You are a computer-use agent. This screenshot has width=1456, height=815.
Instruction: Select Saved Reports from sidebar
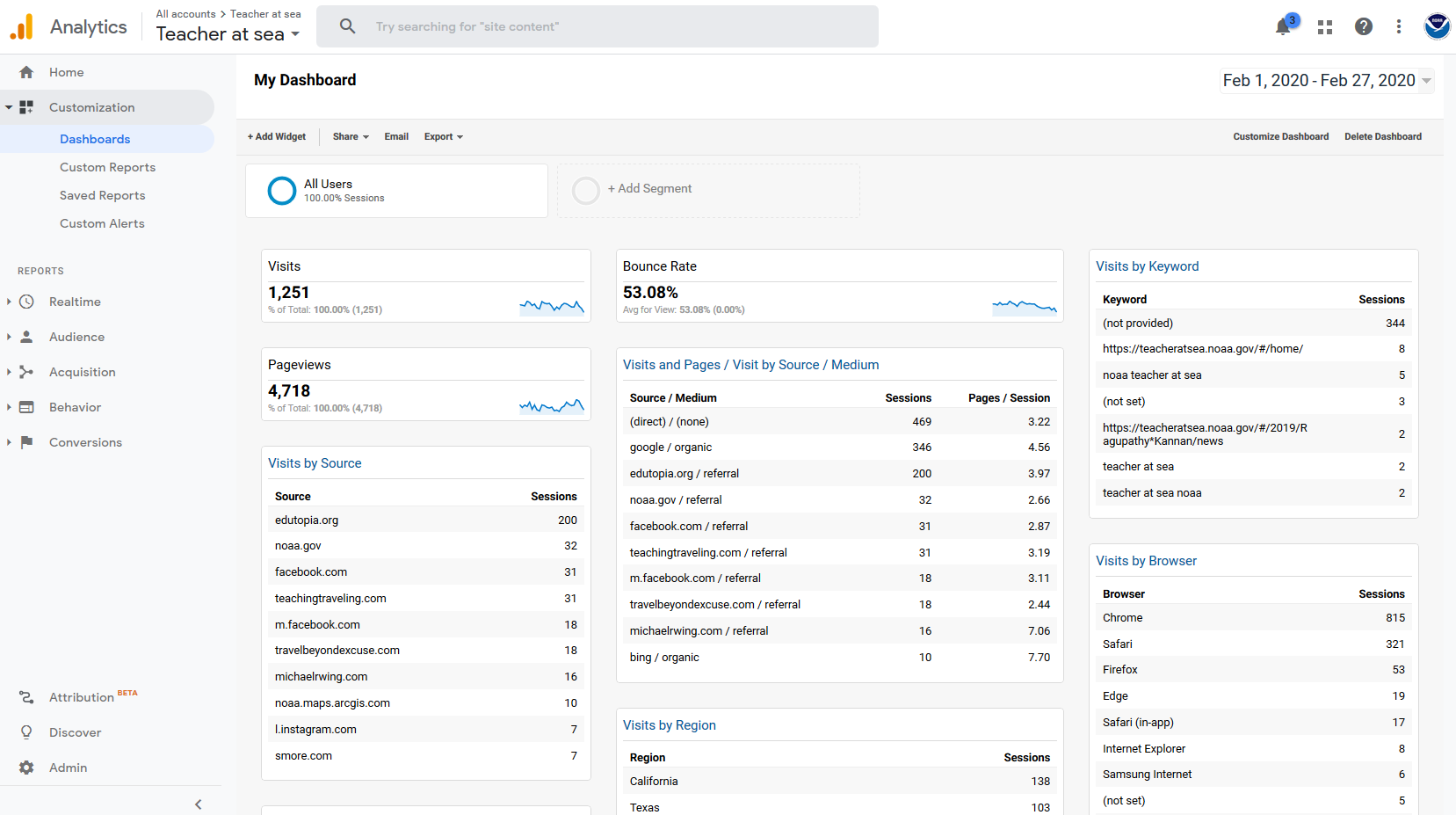(102, 195)
